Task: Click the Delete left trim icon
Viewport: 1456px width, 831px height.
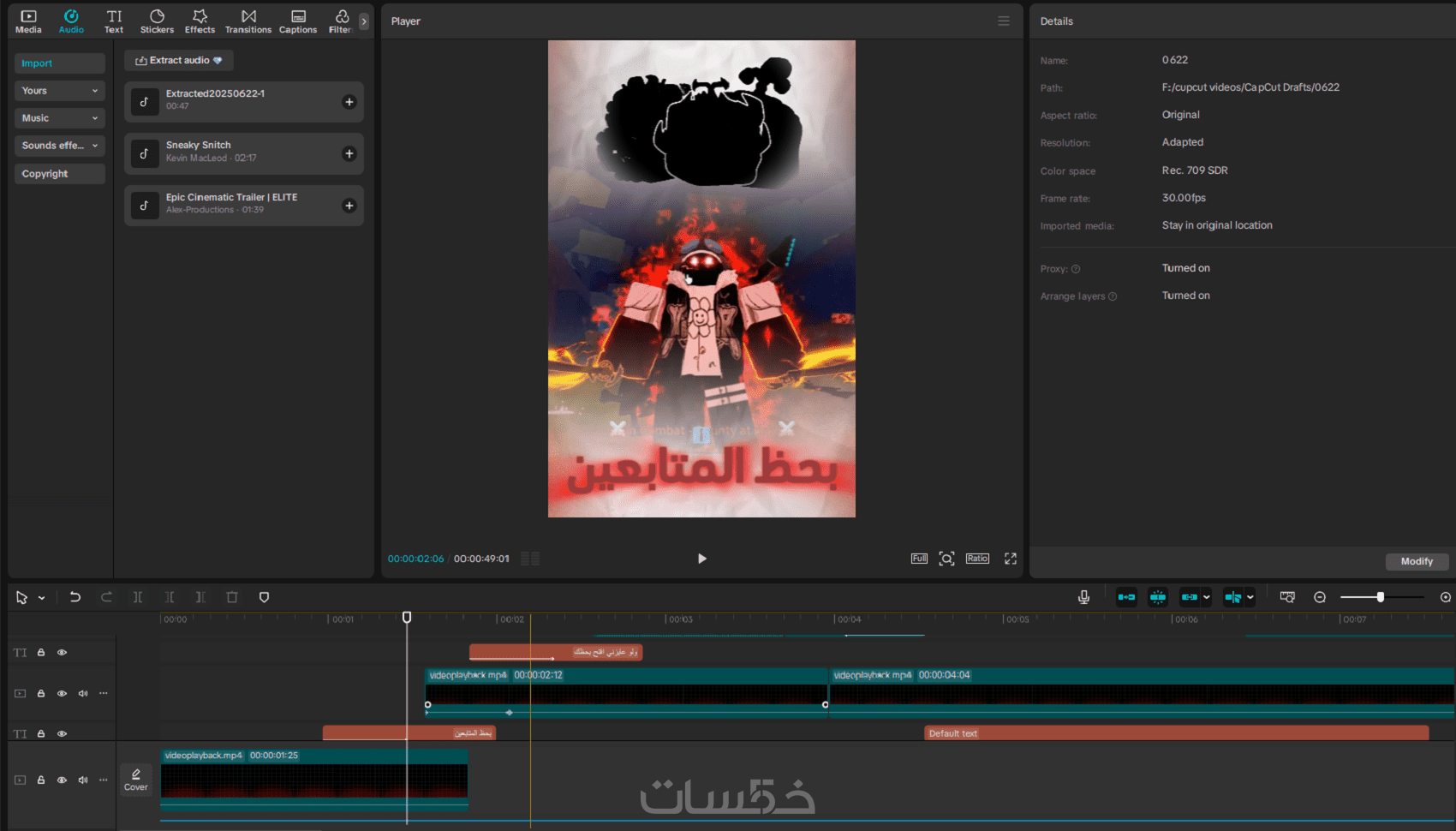Action: 170,597
